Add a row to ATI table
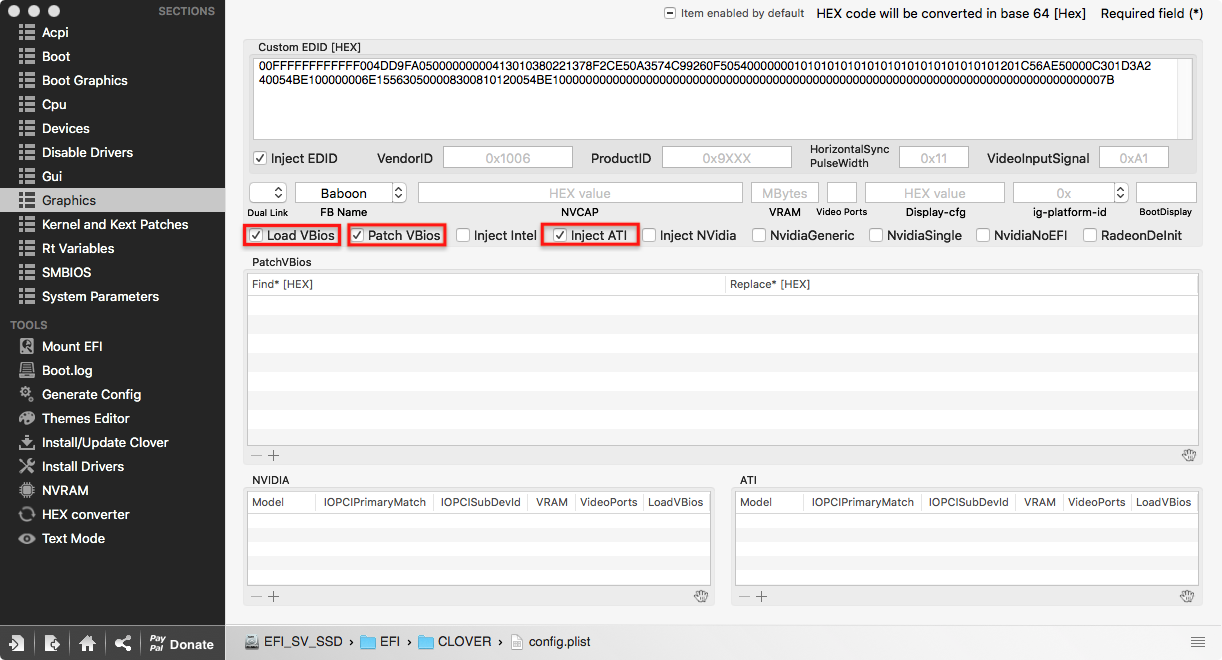 [x=761, y=596]
